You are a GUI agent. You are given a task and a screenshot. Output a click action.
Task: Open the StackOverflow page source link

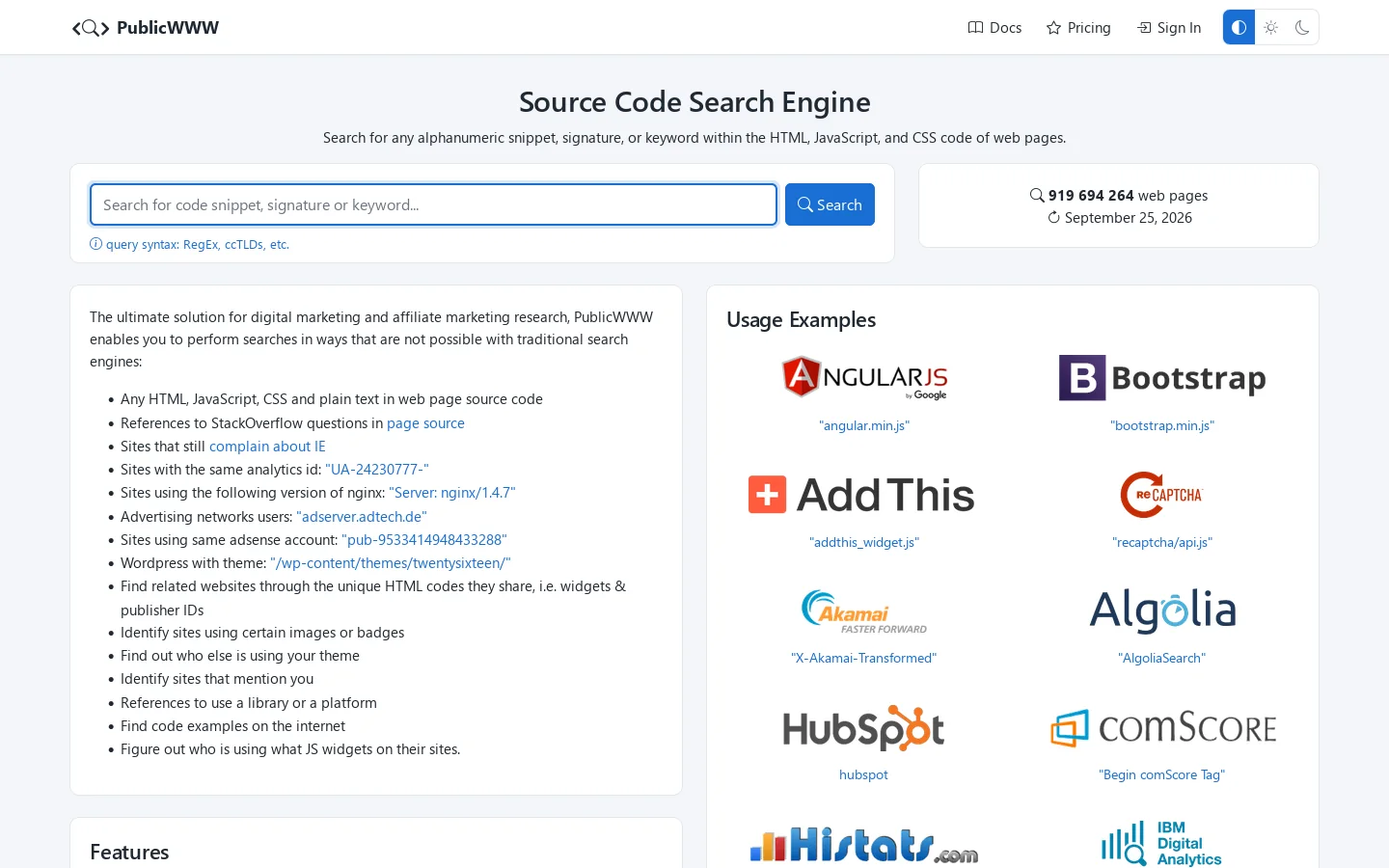(425, 423)
